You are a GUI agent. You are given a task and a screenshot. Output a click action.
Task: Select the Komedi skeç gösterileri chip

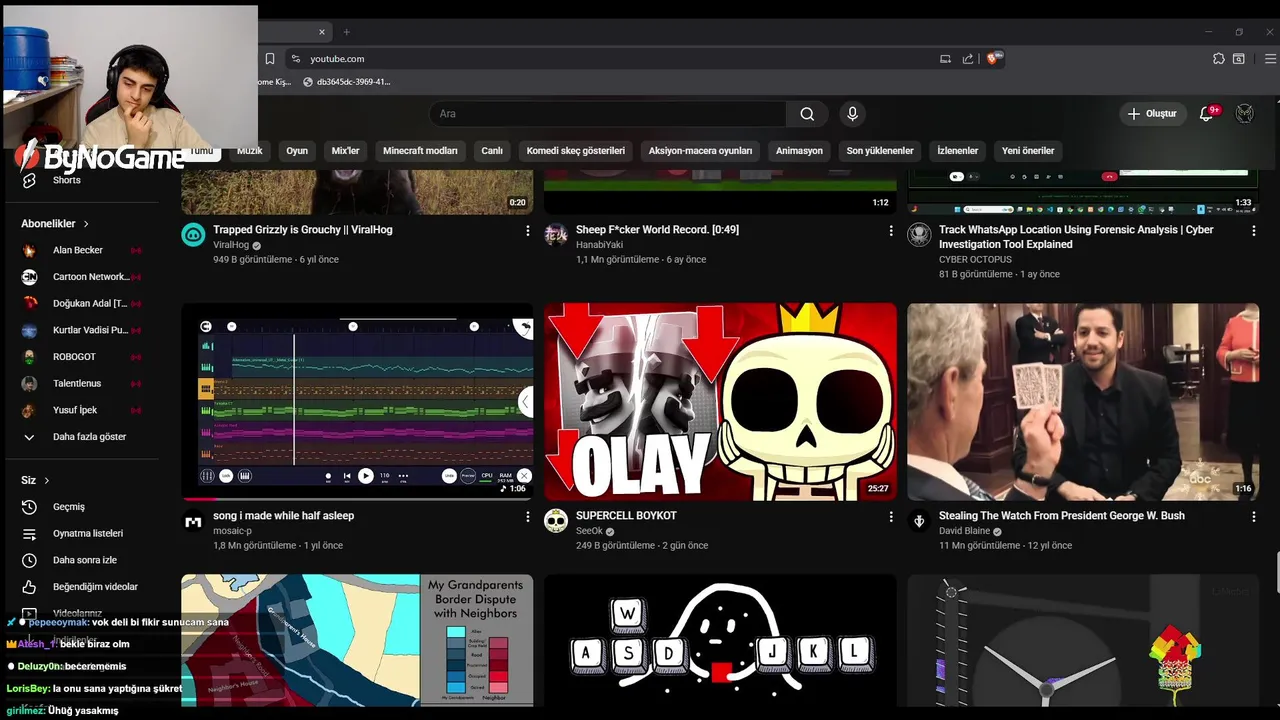pos(576,151)
